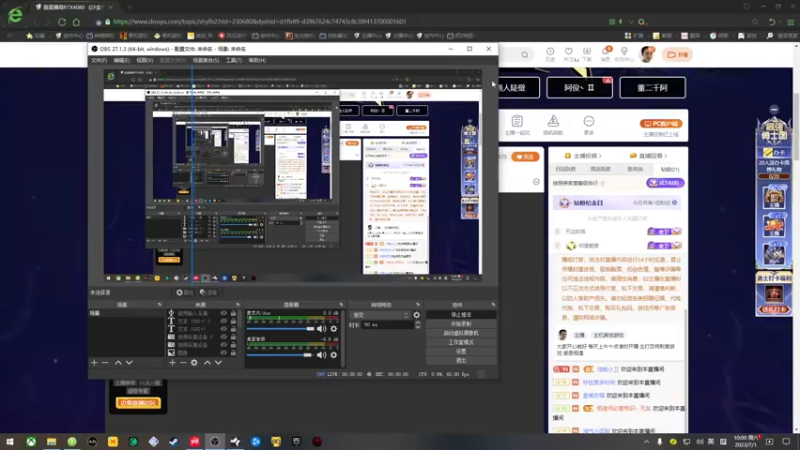Open Audio Mixer panel dock options icon
Screen dimensions: 800x450
click(x=341, y=305)
